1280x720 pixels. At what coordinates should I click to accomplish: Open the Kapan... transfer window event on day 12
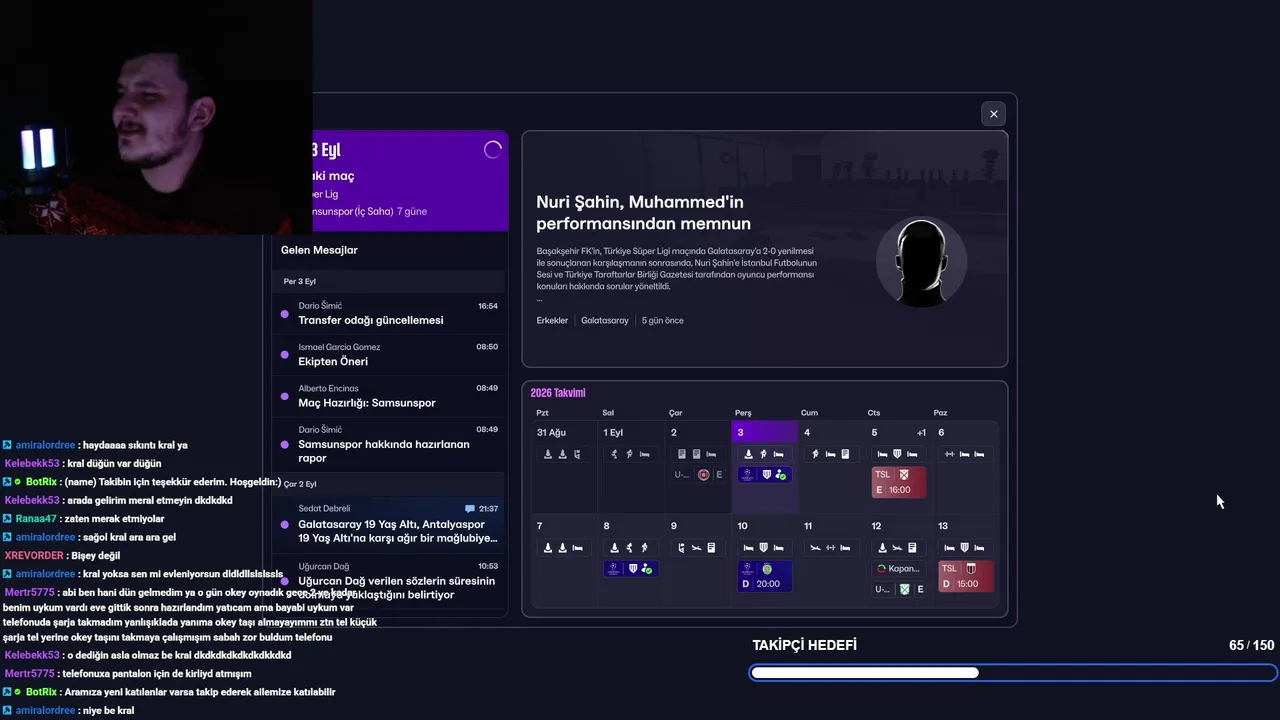click(x=899, y=568)
